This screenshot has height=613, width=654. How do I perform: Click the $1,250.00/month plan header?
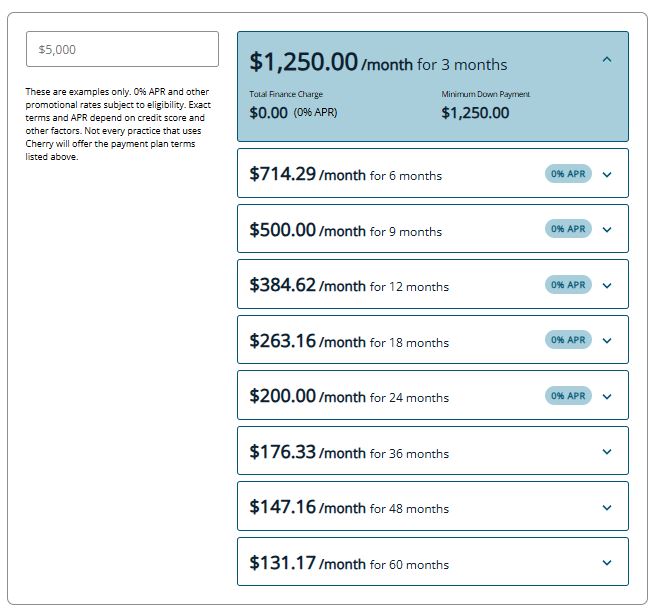[378, 62]
